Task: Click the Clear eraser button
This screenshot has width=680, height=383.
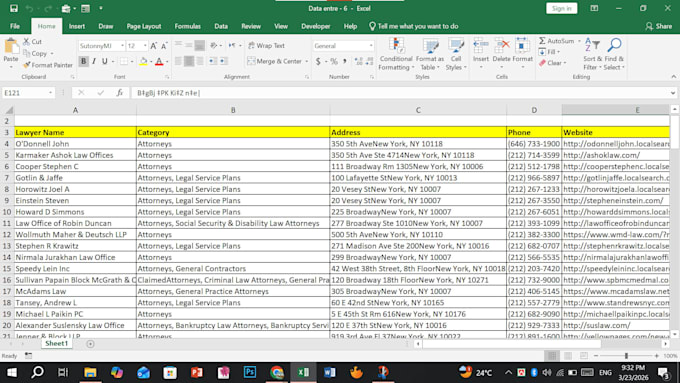Action: click(x=552, y=63)
